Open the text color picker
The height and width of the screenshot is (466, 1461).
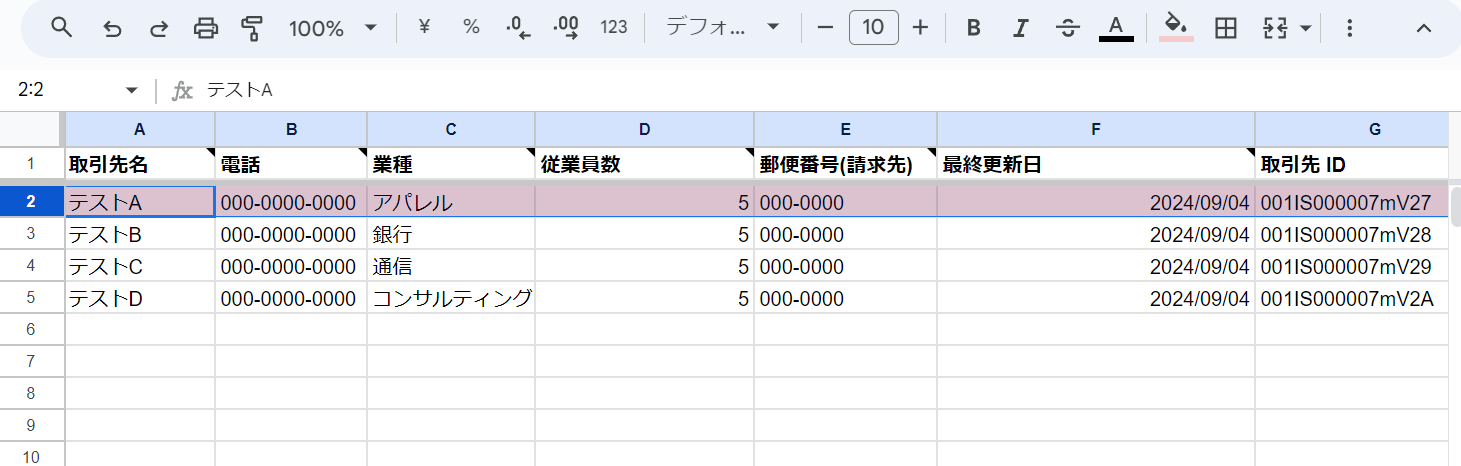1116,28
